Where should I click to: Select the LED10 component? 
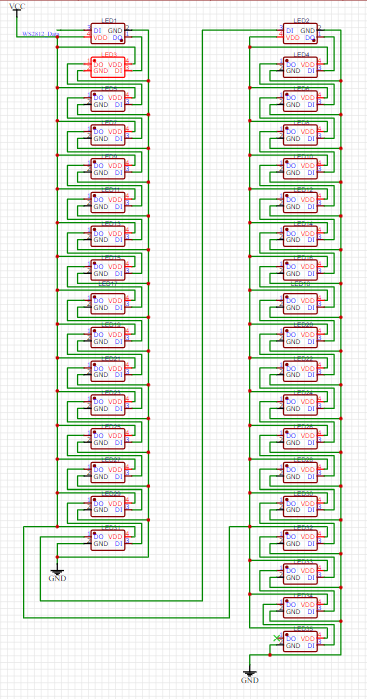click(301, 169)
